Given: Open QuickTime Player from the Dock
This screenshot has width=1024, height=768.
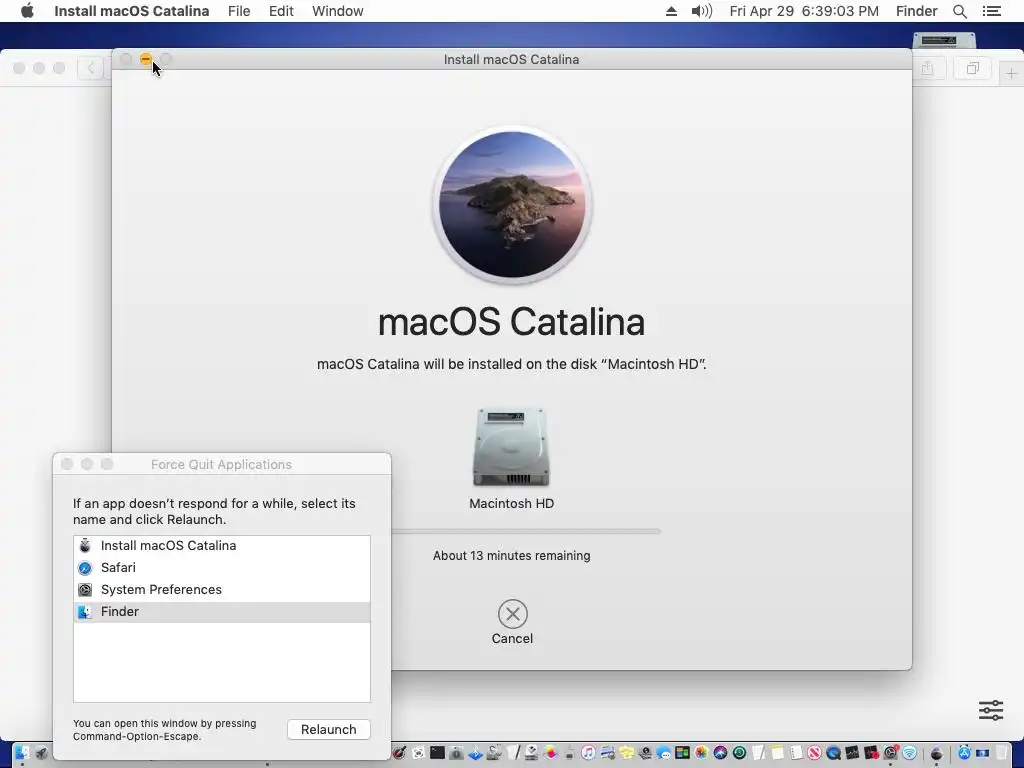Looking at the screenshot, I should [x=834, y=753].
